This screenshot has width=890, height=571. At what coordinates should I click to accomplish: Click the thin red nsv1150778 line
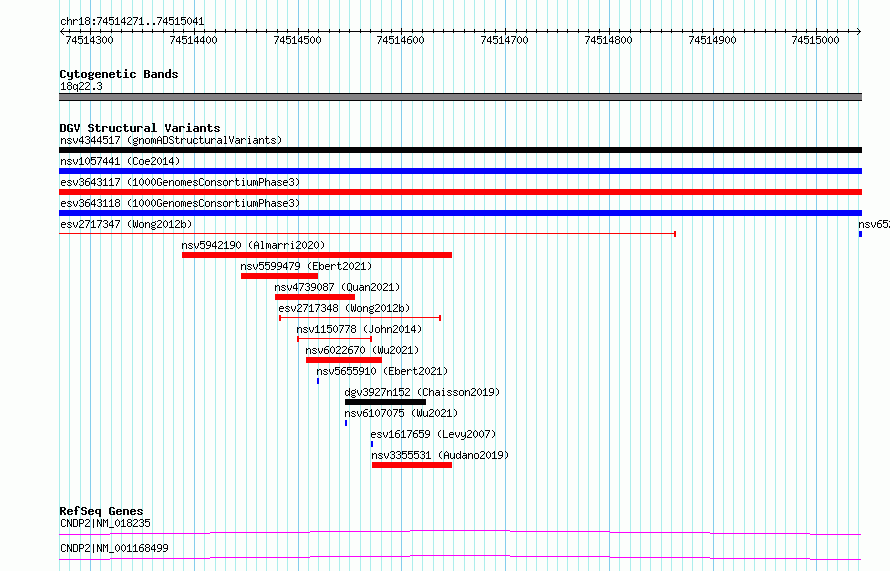click(334, 339)
